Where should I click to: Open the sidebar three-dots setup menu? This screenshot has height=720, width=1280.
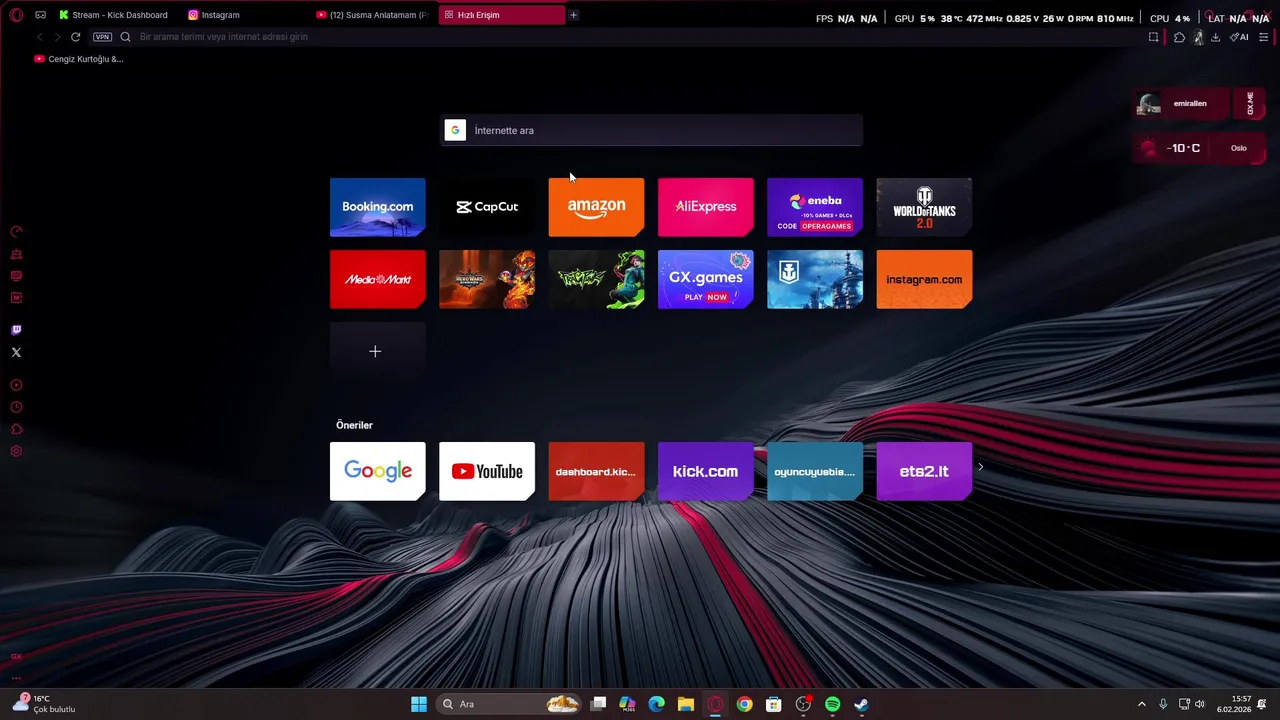point(16,678)
